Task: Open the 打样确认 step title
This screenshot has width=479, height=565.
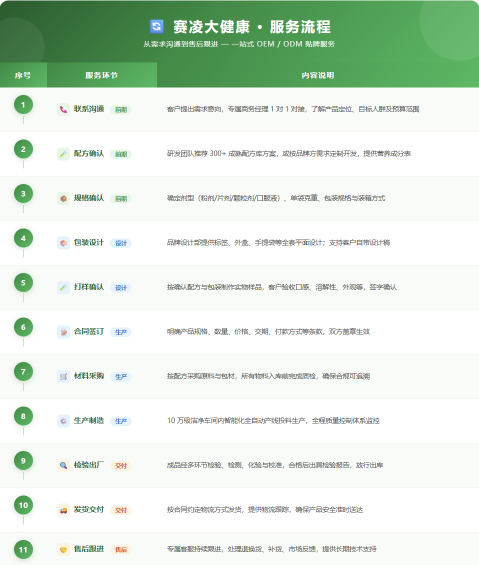Action: coord(89,287)
